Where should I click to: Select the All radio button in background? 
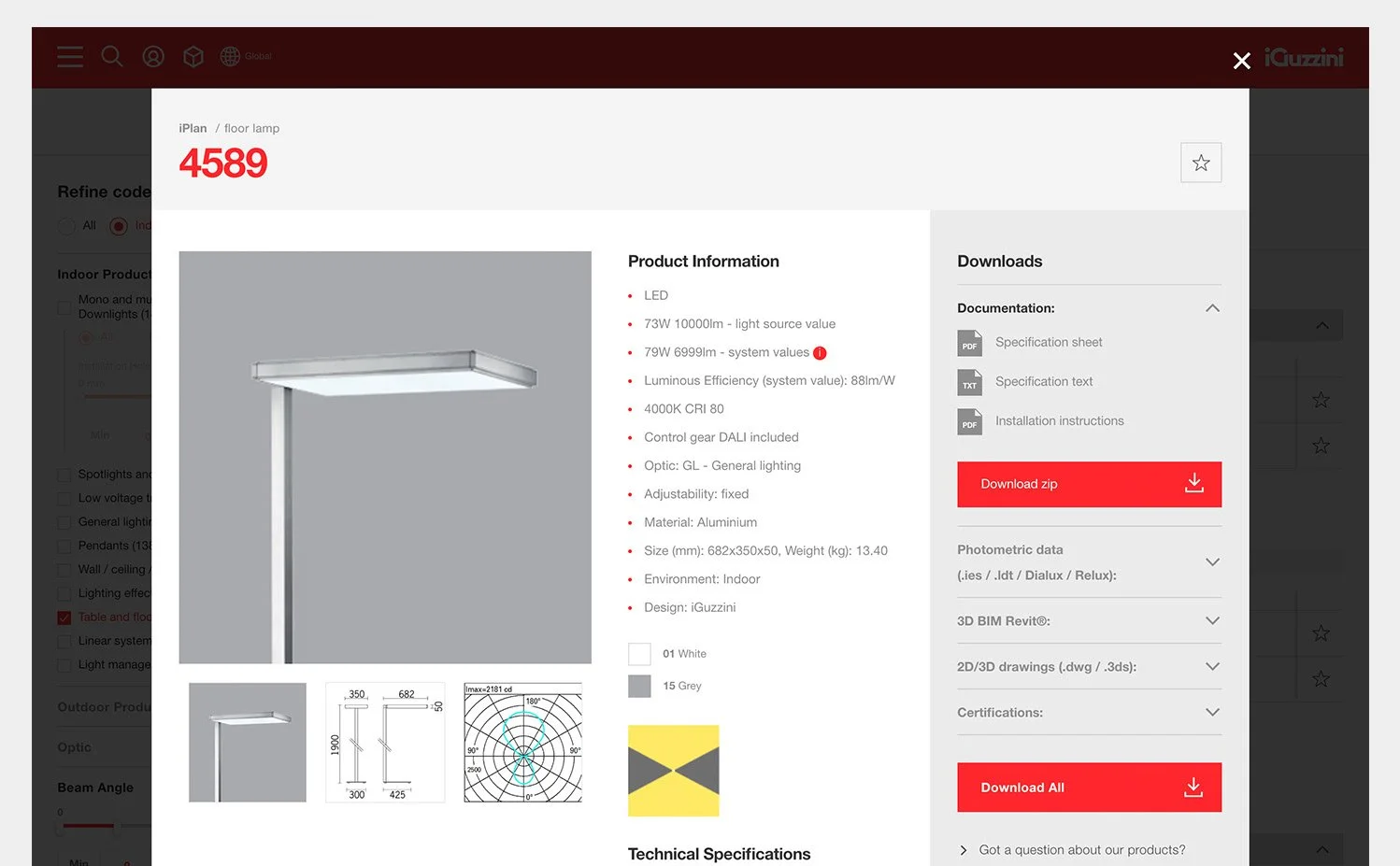click(66, 226)
